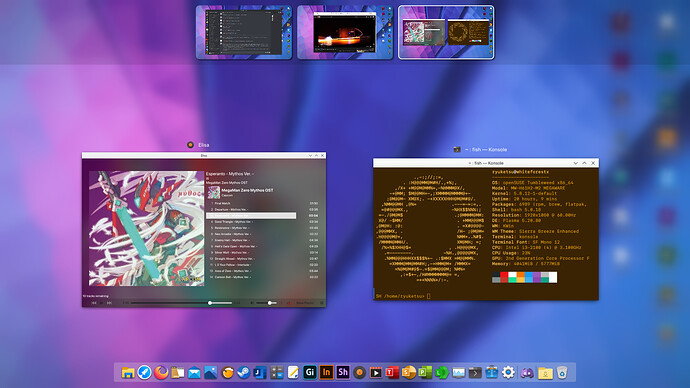Open the trash bin in the dock
Image resolution: width=690 pixels, height=388 pixels.
(562, 373)
